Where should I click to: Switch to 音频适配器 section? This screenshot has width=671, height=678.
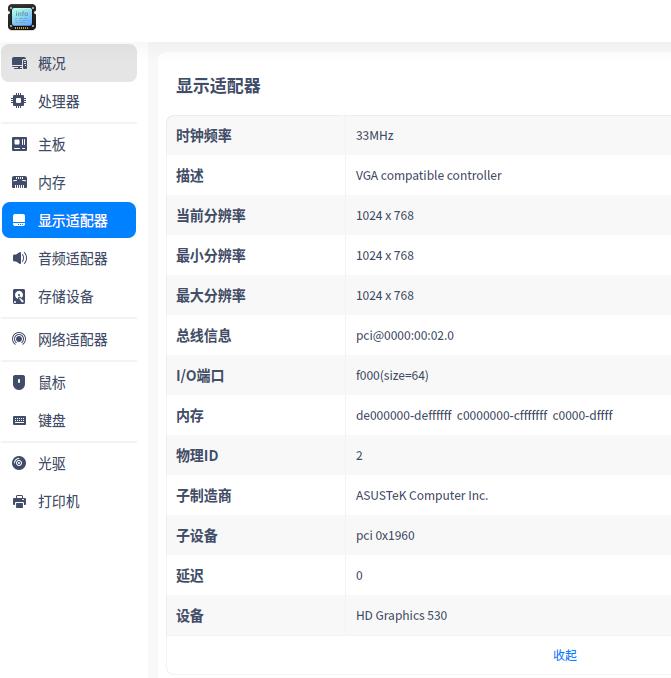click(69, 259)
